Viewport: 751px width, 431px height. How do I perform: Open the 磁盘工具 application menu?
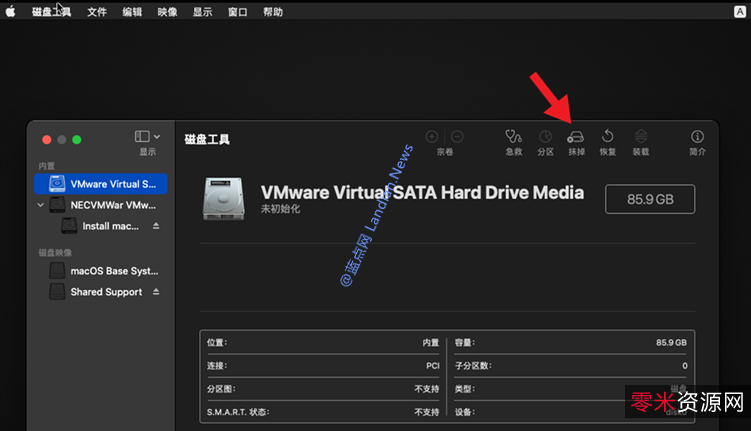click(51, 12)
